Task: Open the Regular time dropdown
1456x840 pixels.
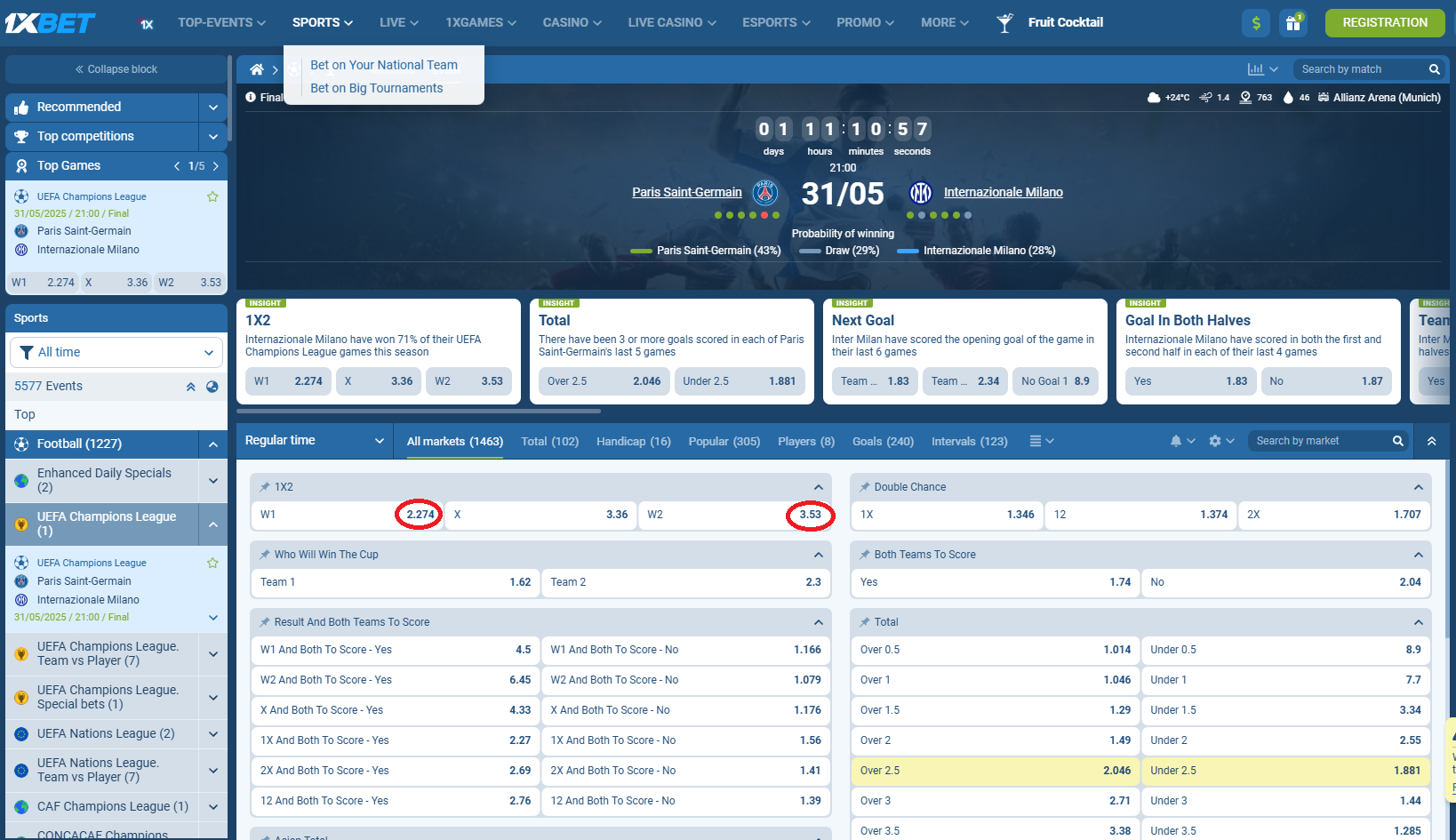Action: 314,441
